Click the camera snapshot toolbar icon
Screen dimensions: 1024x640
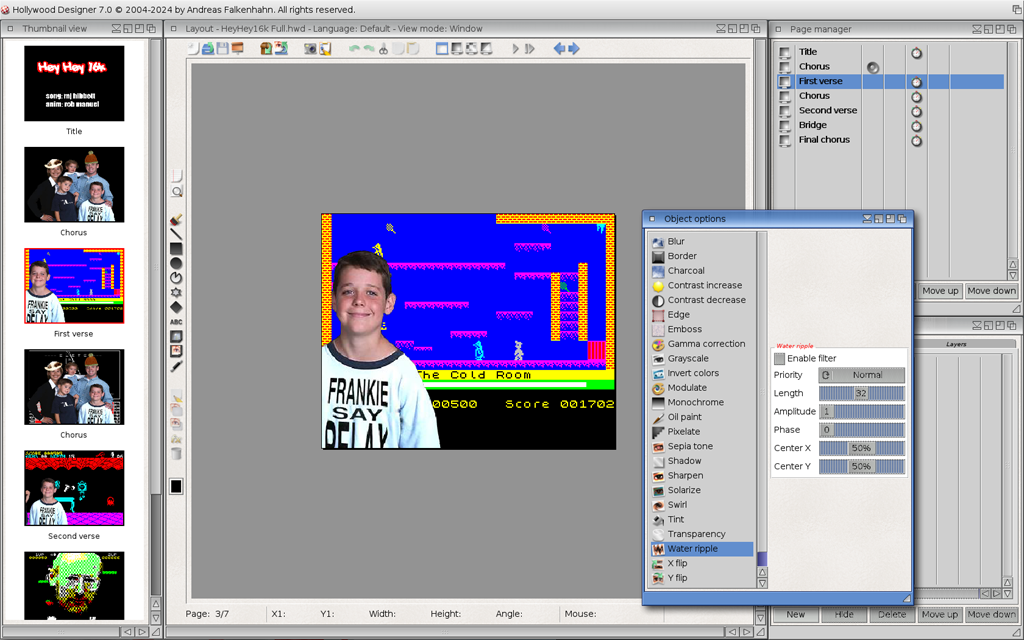310,48
